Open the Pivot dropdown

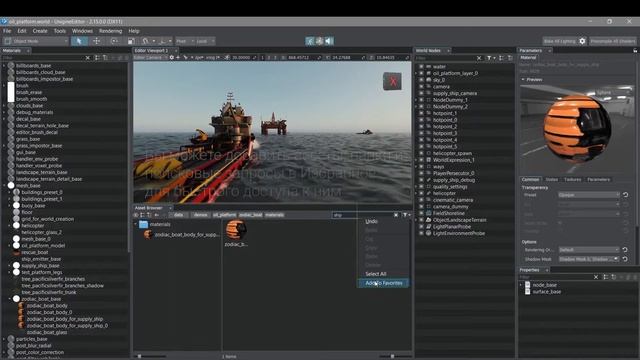point(184,41)
